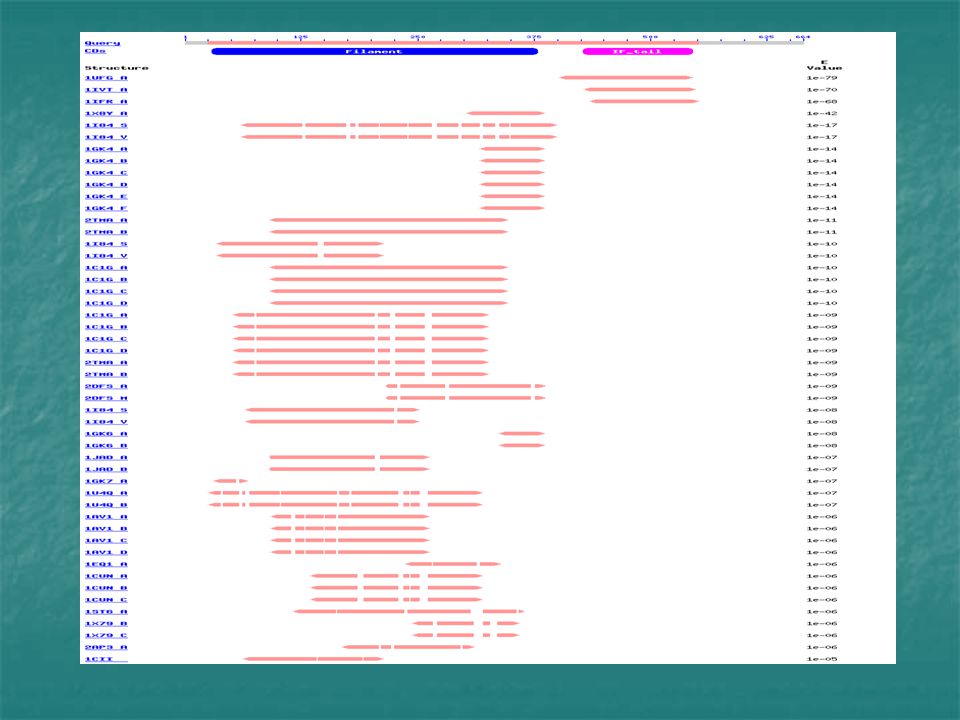The image size is (960, 720).
Task: Select the alignment bar in the 1GK7_A row
Action: click(x=231, y=481)
